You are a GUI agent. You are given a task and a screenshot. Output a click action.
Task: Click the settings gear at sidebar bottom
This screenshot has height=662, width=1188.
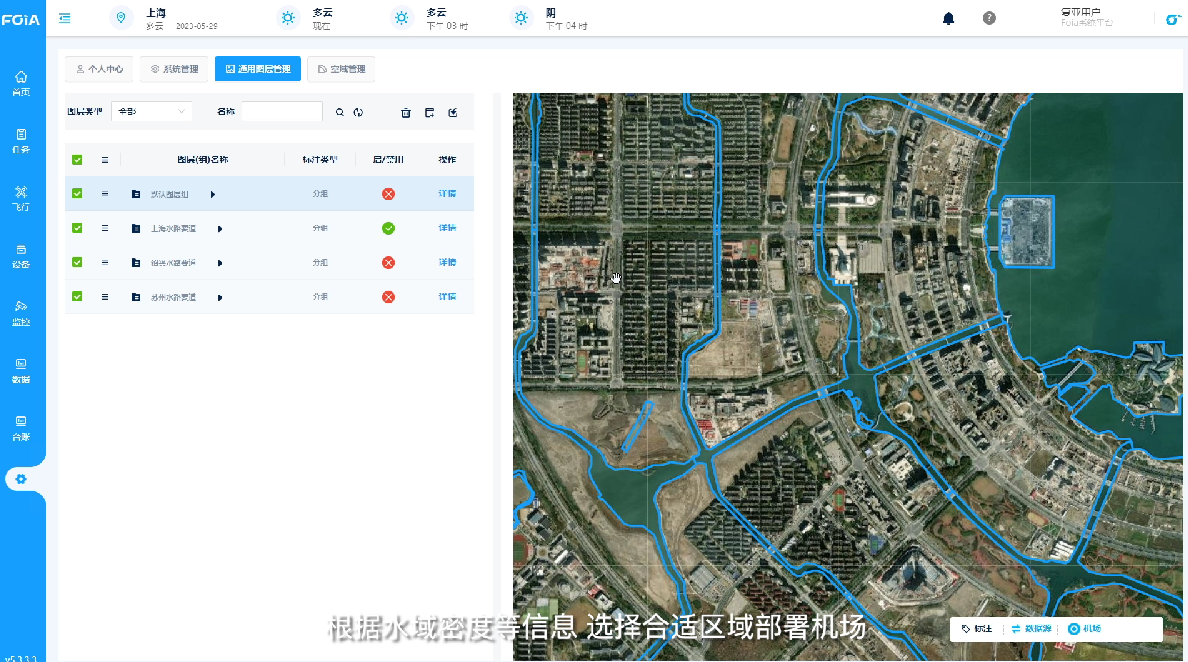(x=22, y=478)
